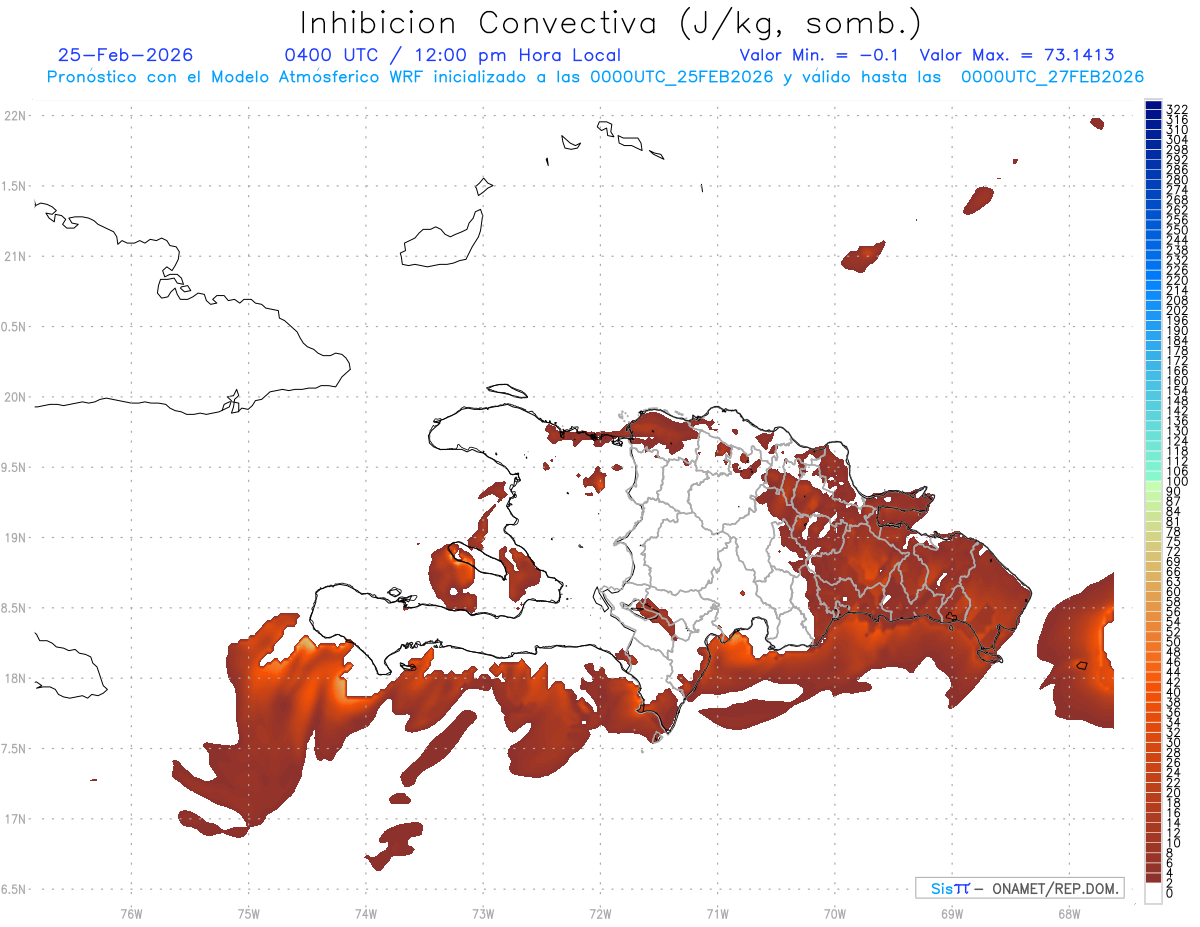Click the '20N' latitude label
1200x927 pixels.
tap(14, 397)
